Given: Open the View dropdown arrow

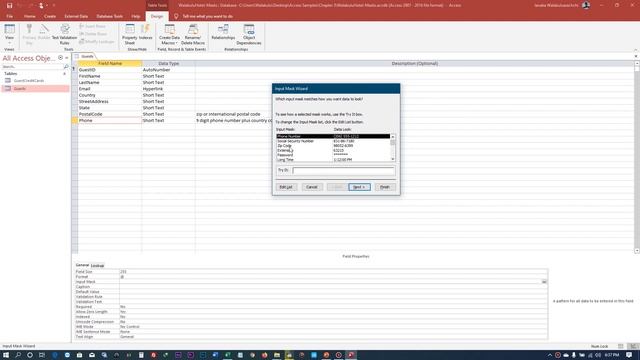Looking at the screenshot, I should 9,43.
